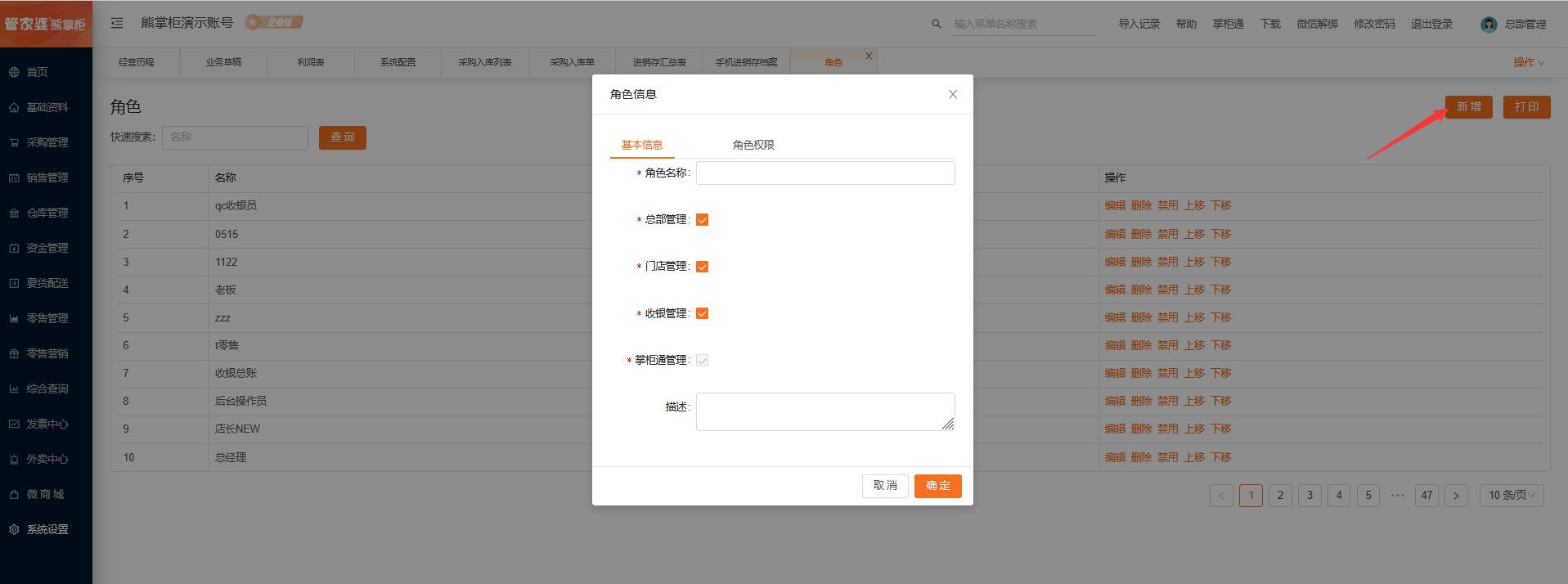Click 下载 in header
Viewport: 1568px width, 584px height.
coord(1270,24)
